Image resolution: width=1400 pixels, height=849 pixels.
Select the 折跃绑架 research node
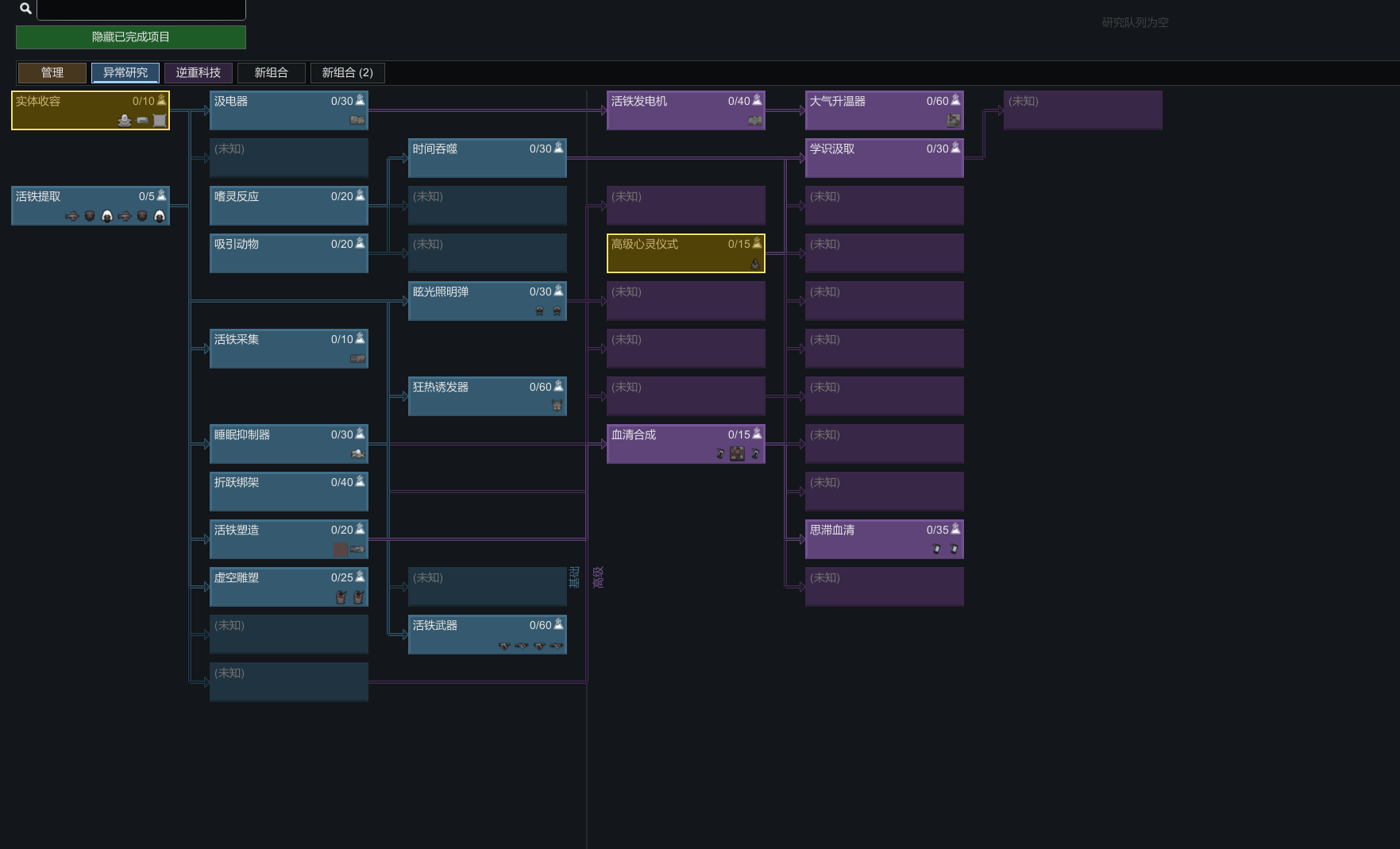[x=289, y=492]
